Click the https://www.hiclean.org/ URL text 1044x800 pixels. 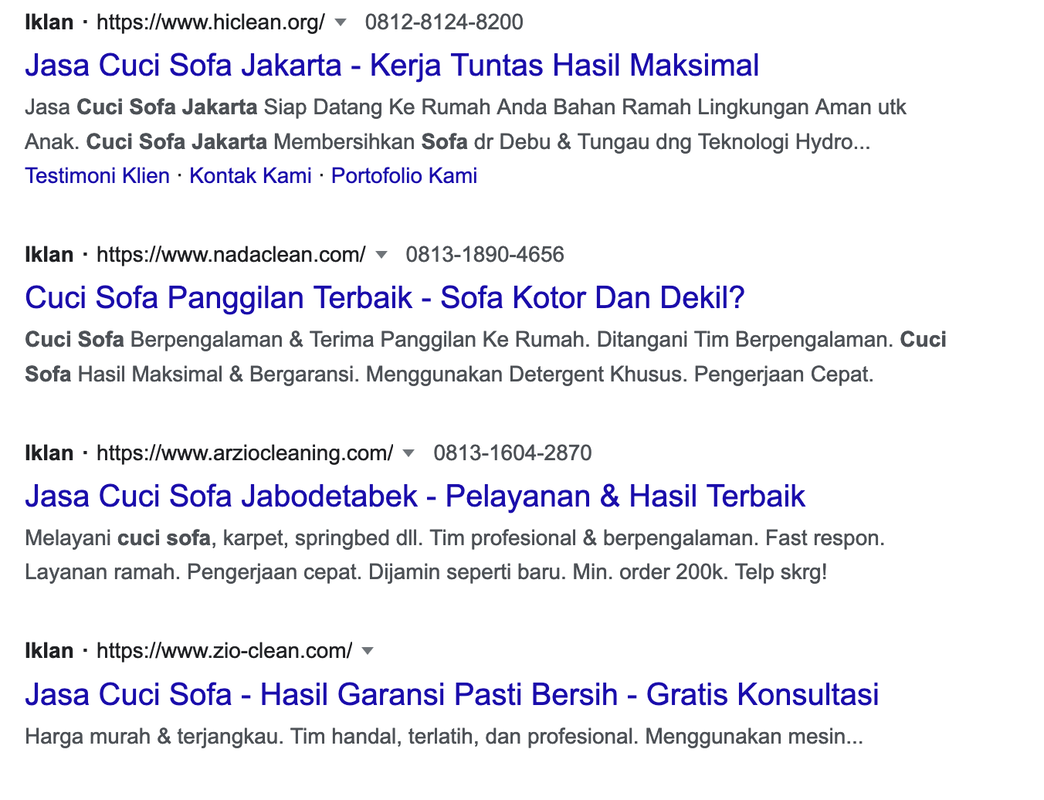tap(211, 22)
